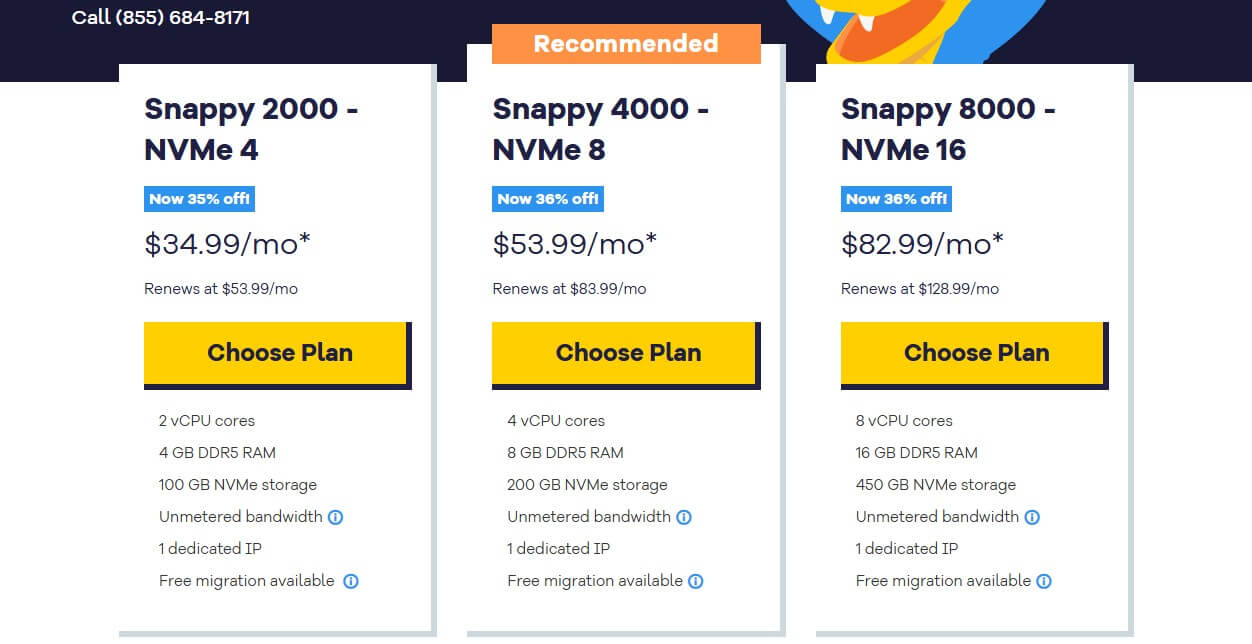Click the 'Now 36% off!' badge on Snappy 8000
This screenshot has width=1252, height=644.
[x=896, y=199]
